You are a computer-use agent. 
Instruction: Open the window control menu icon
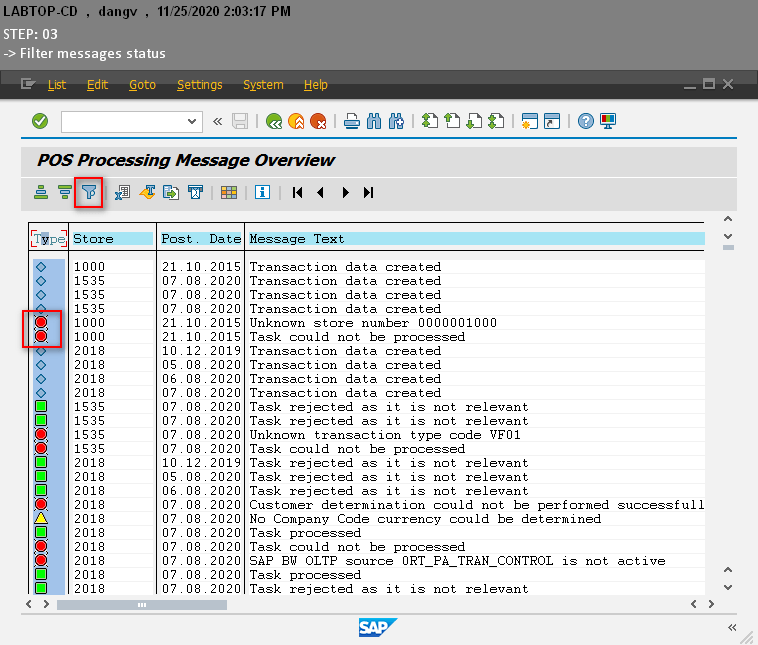pos(28,85)
